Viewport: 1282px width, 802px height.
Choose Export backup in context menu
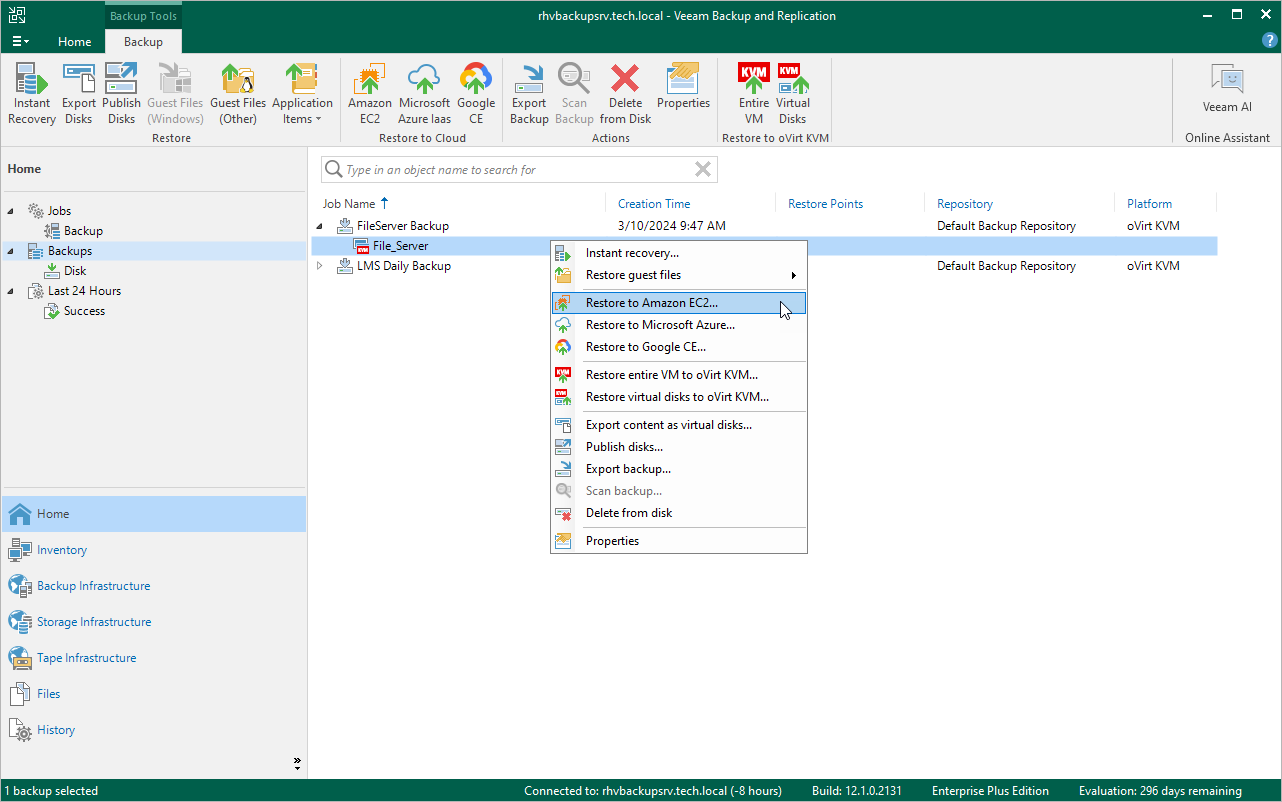[x=679, y=469]
